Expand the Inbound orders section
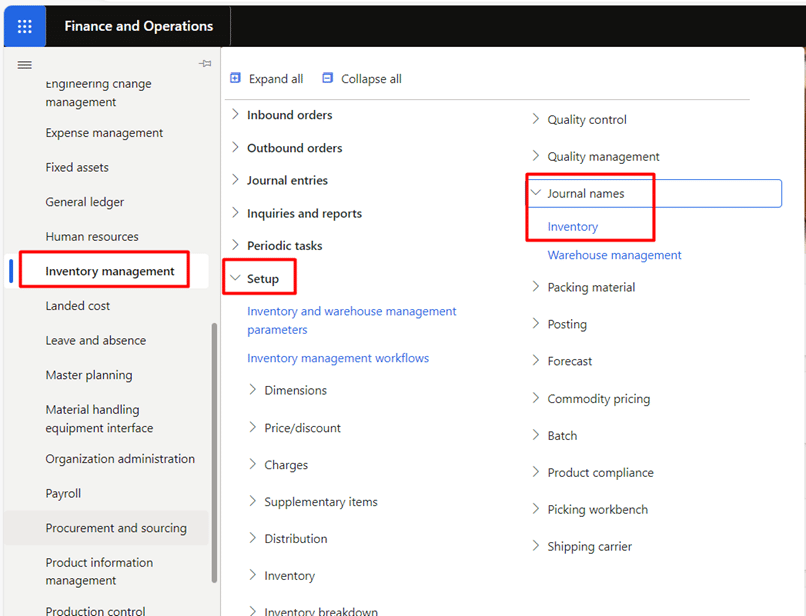806x616 pixels. pos(236,115)
